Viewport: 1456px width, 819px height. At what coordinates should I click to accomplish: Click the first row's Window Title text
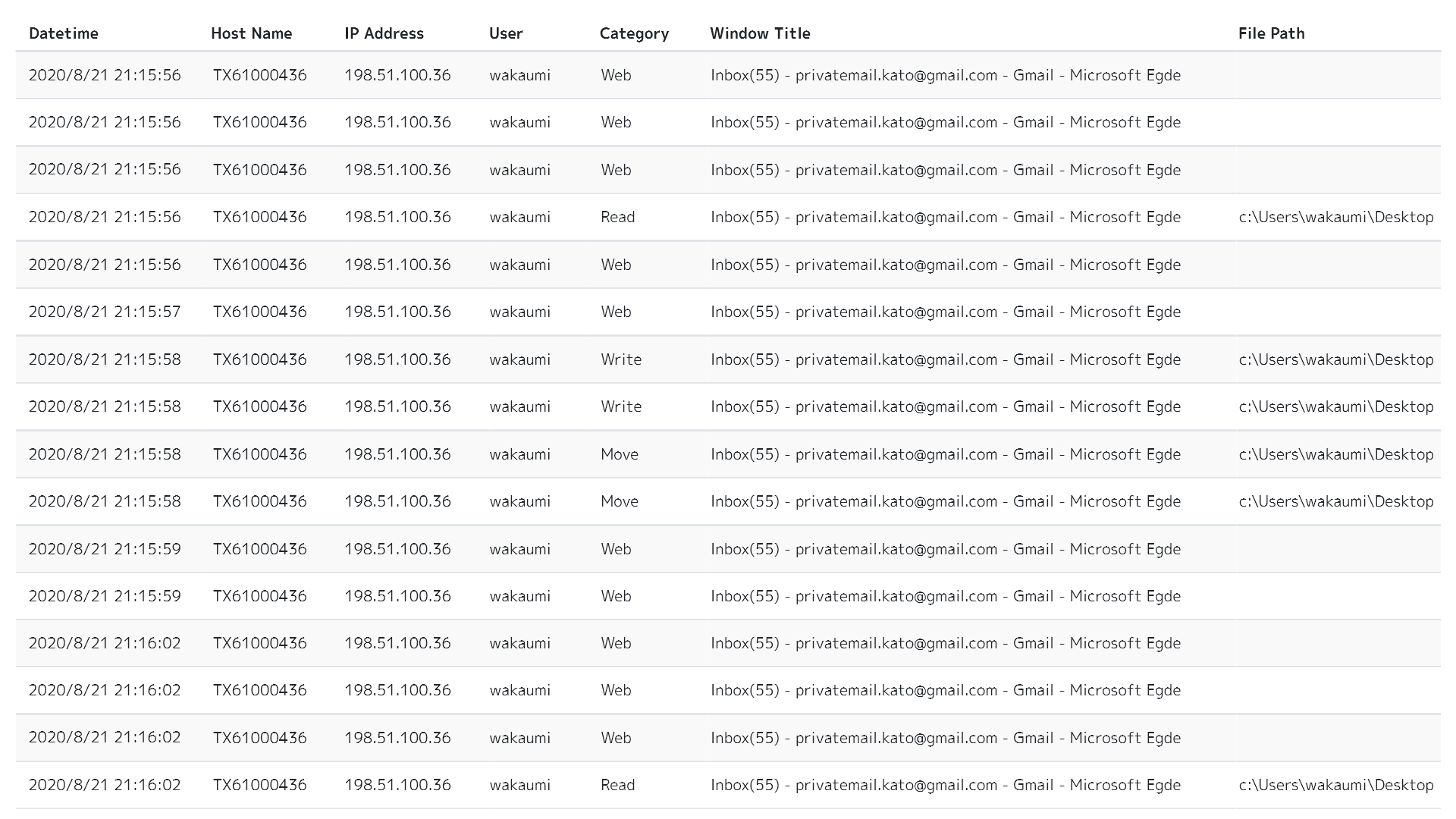(x=945, y=75)
